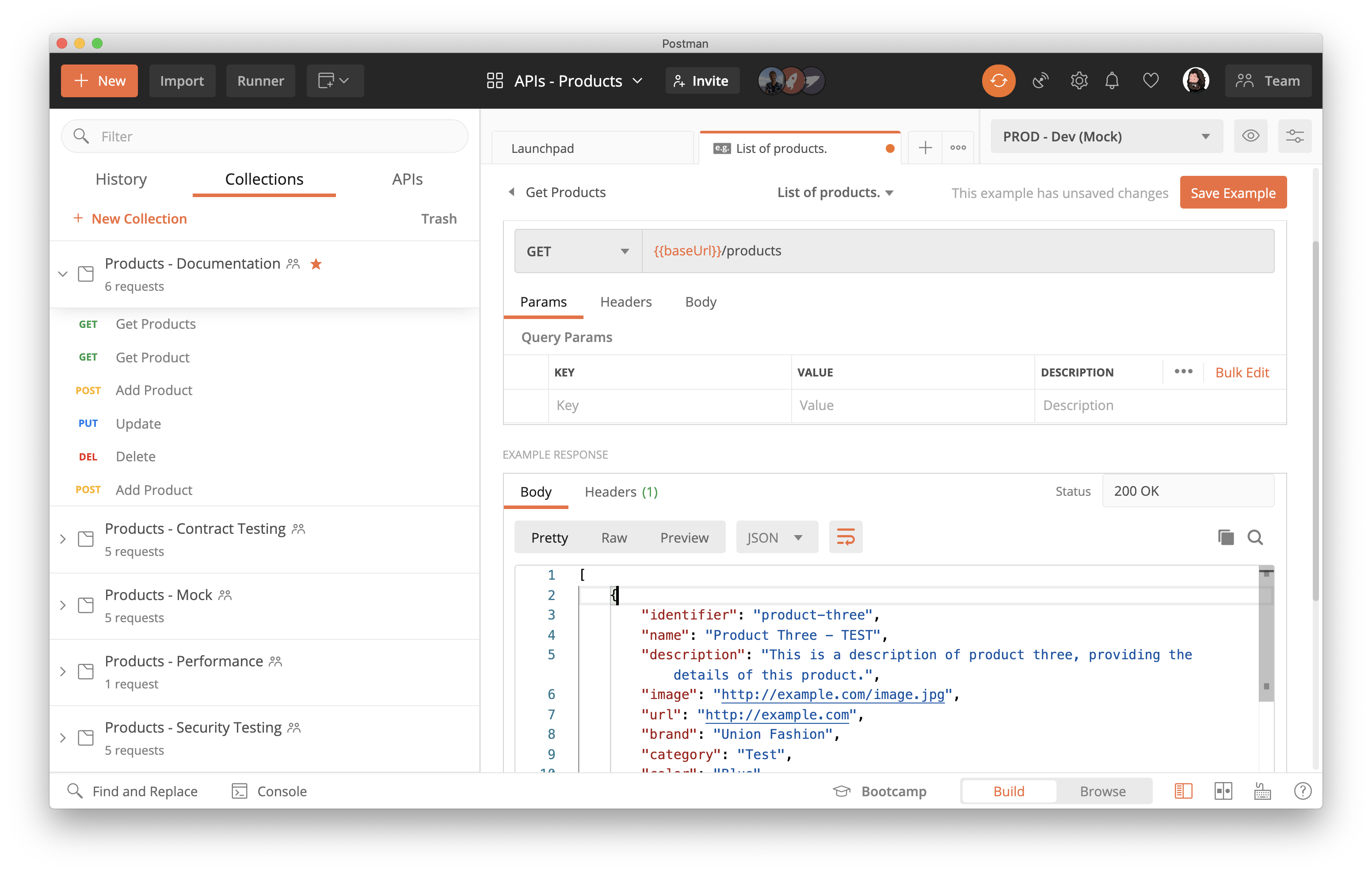
Task: Expand the Products - Contract Testing collection
Action: [x=63, y=539]
